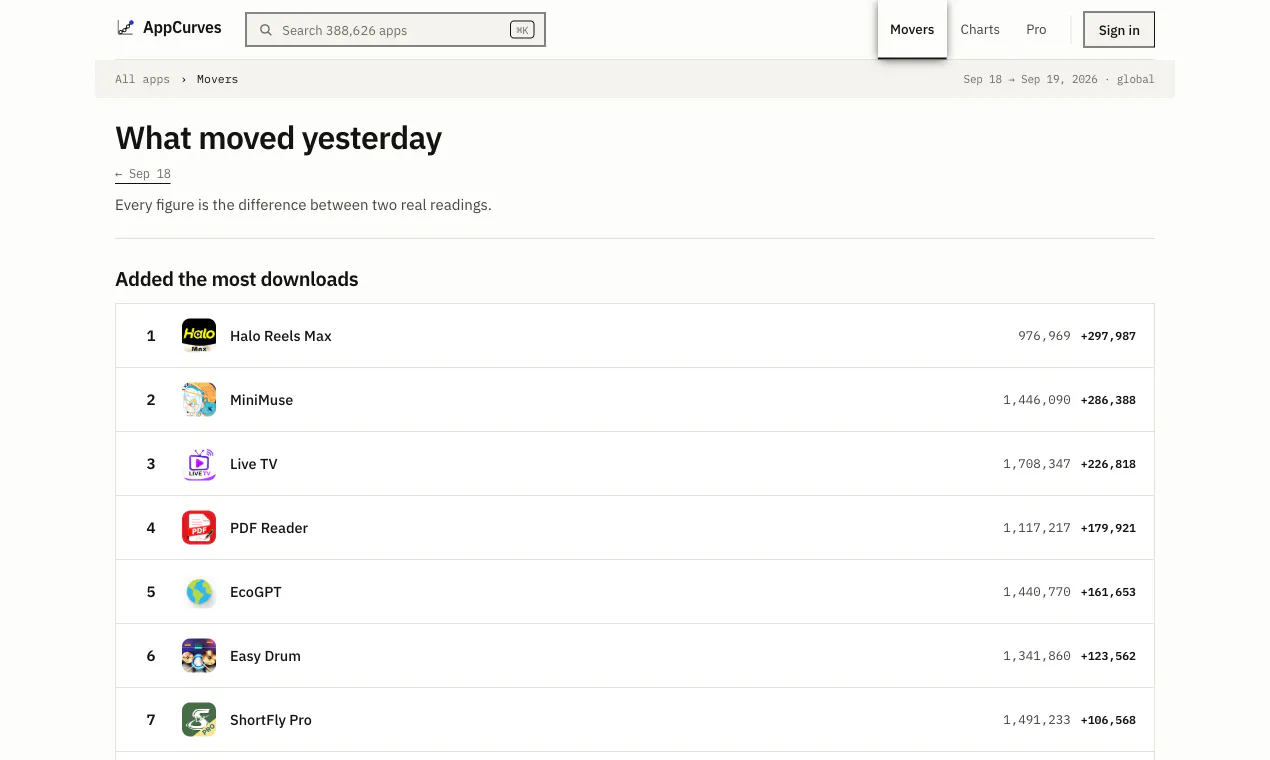Click the +161,653 download gain
The width and height of the screenshot is (1270, 760).
coord(1108,592)
